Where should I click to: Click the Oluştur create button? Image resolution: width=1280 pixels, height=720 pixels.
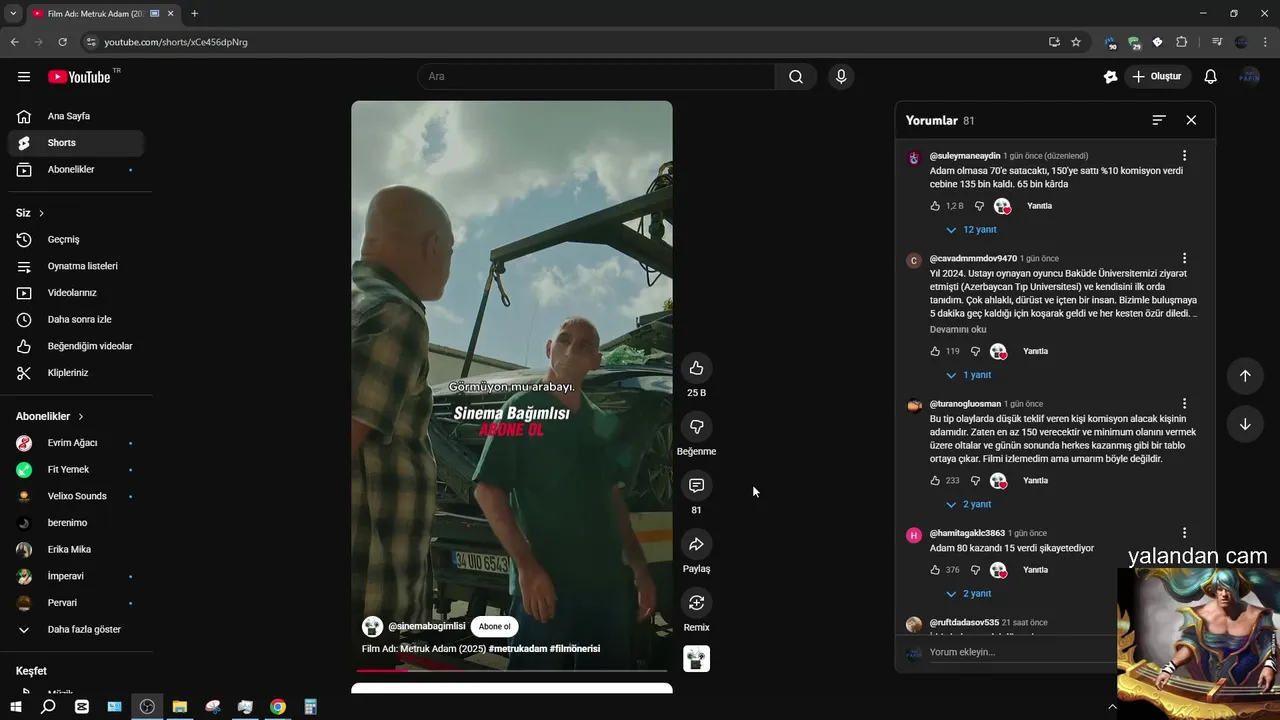[1157, 76]
